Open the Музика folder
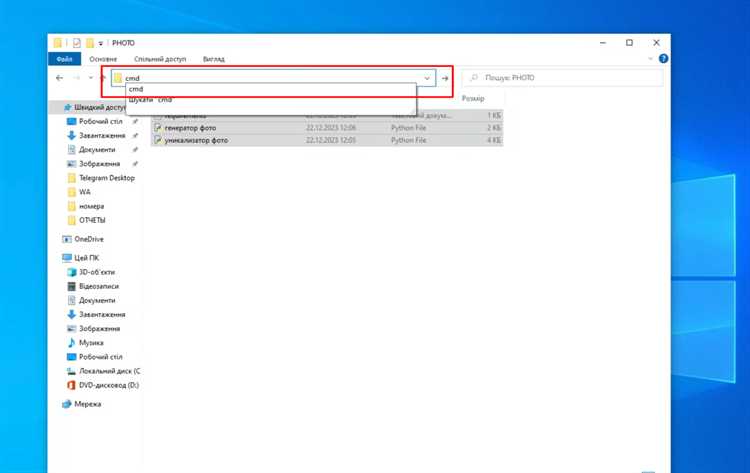The height and width of the screenshot is (473, 750). pos(91,343)
